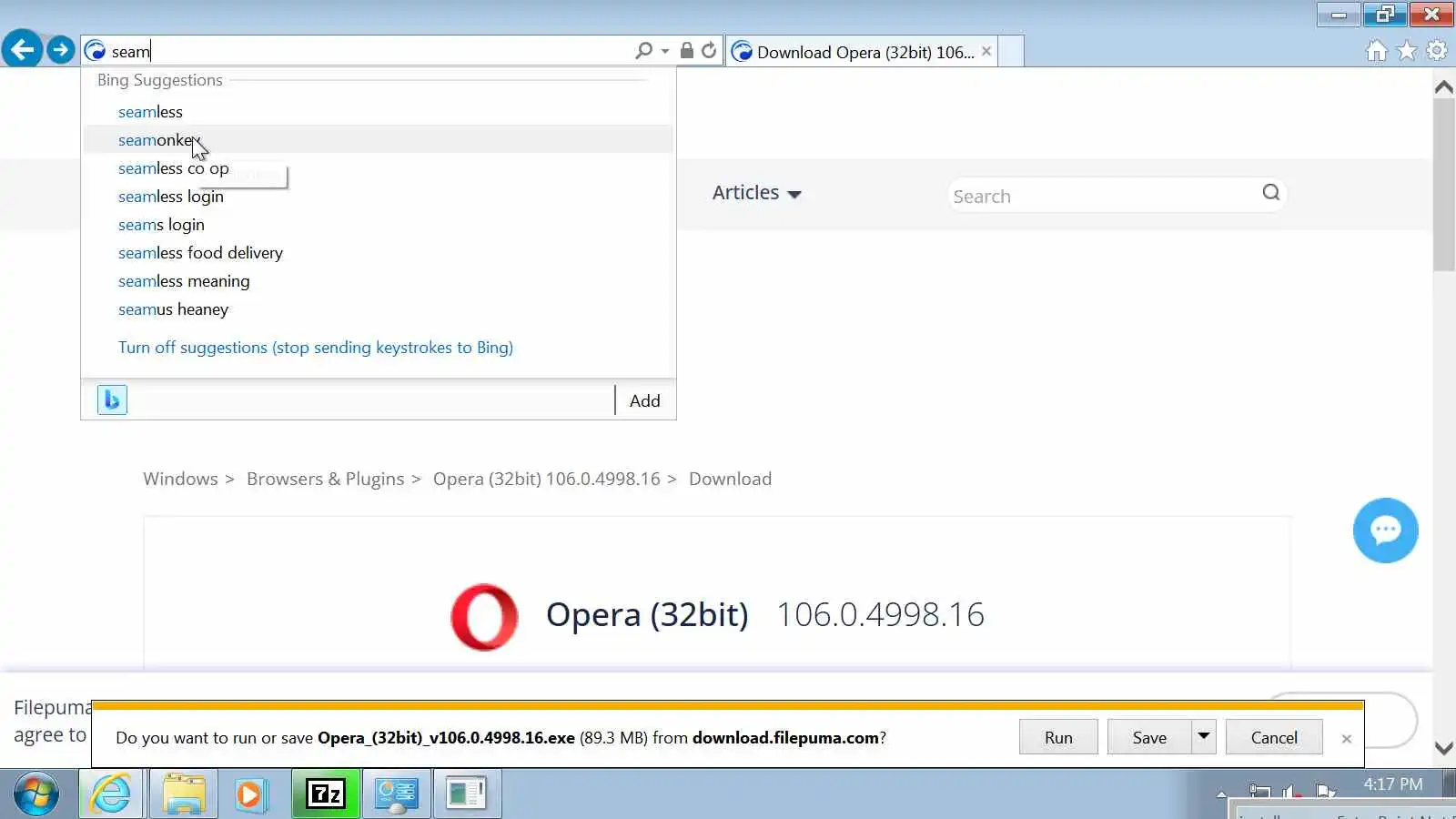Click the site search magnifier icon
This screenshot has width=1456, height=819.
pyautogui.click(x=1271, y=193)
